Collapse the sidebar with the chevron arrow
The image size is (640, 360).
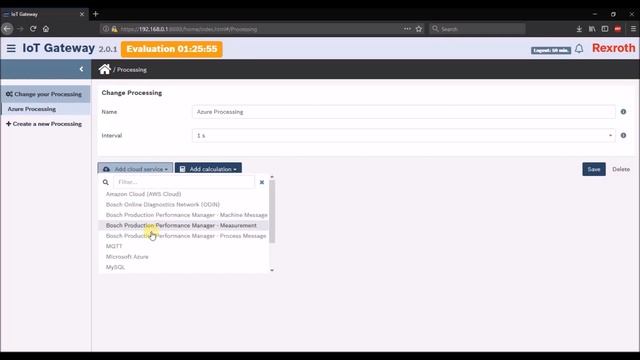pos(81,69)
